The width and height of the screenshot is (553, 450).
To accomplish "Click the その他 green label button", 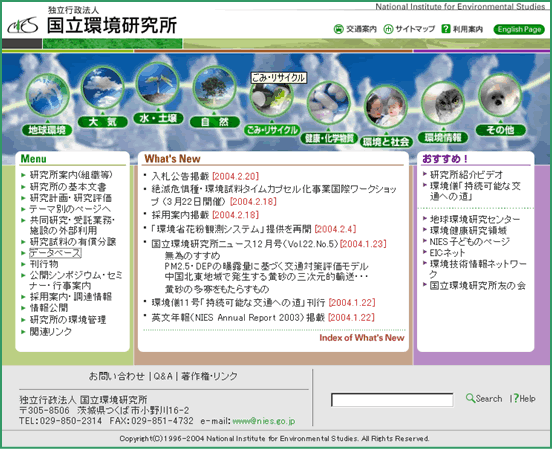I will 500,130.
